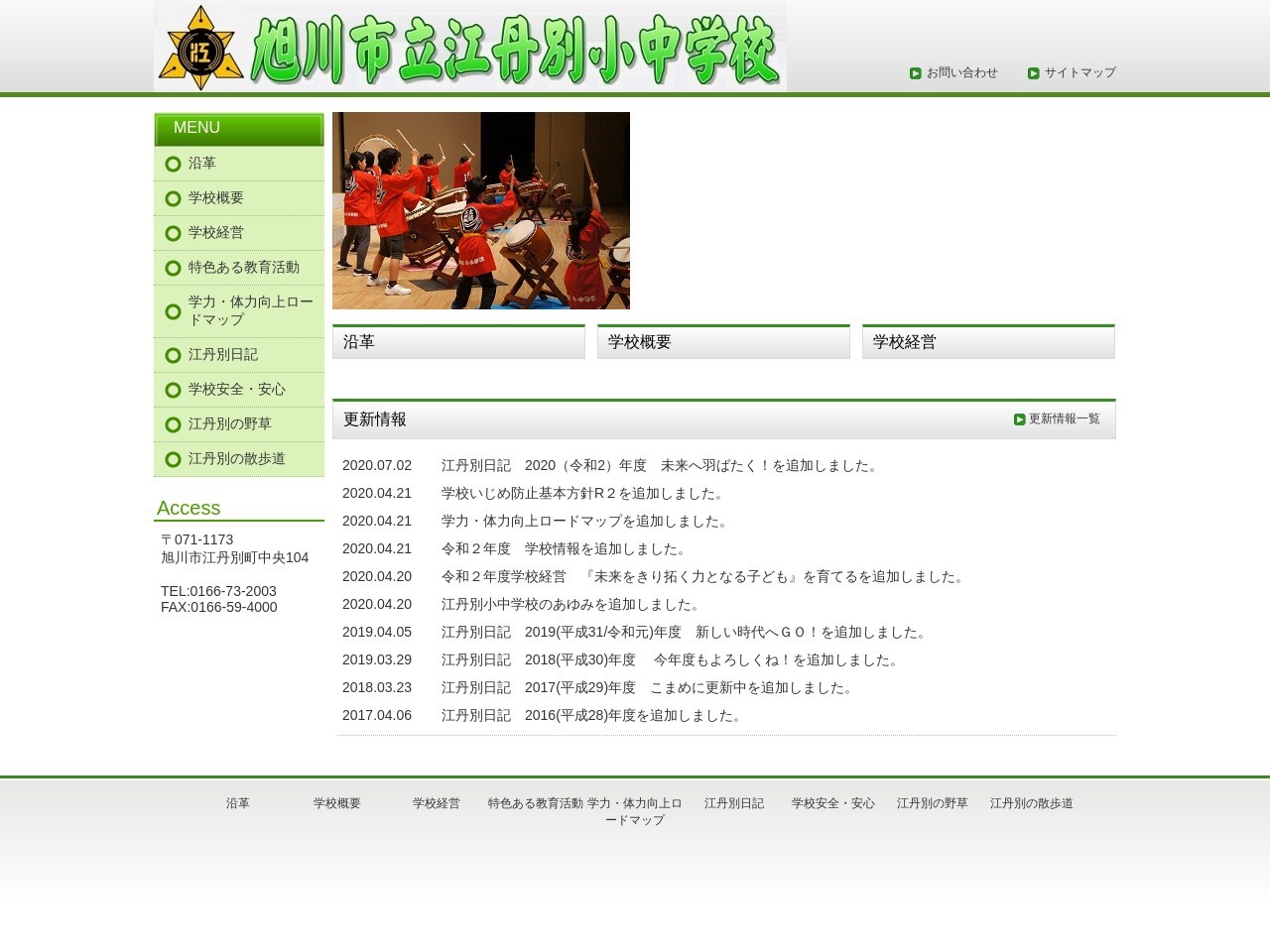Click the green arrow icon beside サイトマップ
This screenshot has height=952, width=1270.
tap(1034, 73)
